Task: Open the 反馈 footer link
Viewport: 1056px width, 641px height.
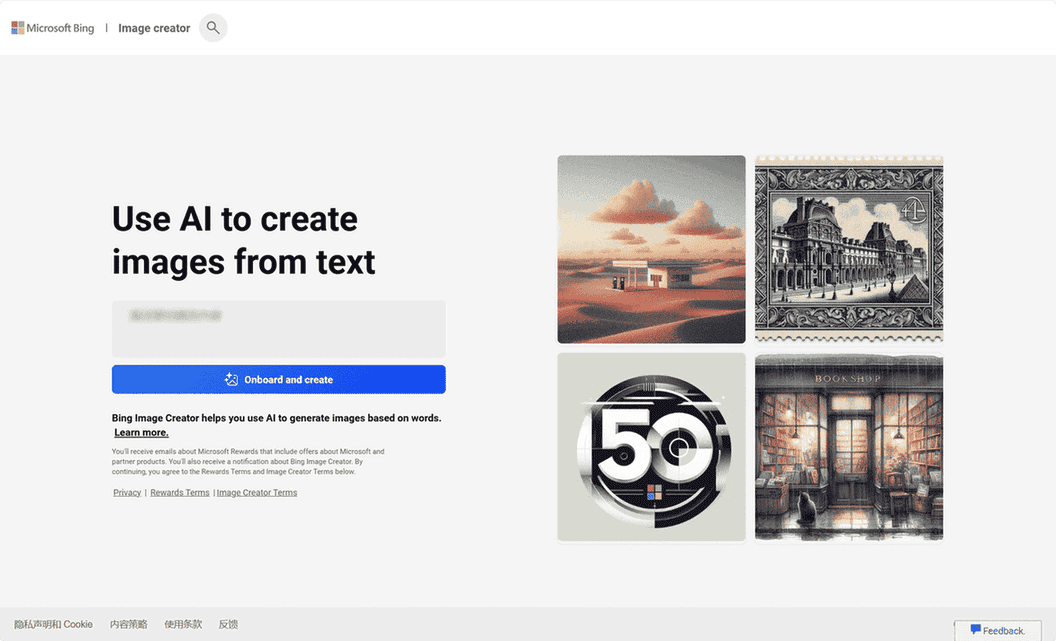Action: [228, 624]
